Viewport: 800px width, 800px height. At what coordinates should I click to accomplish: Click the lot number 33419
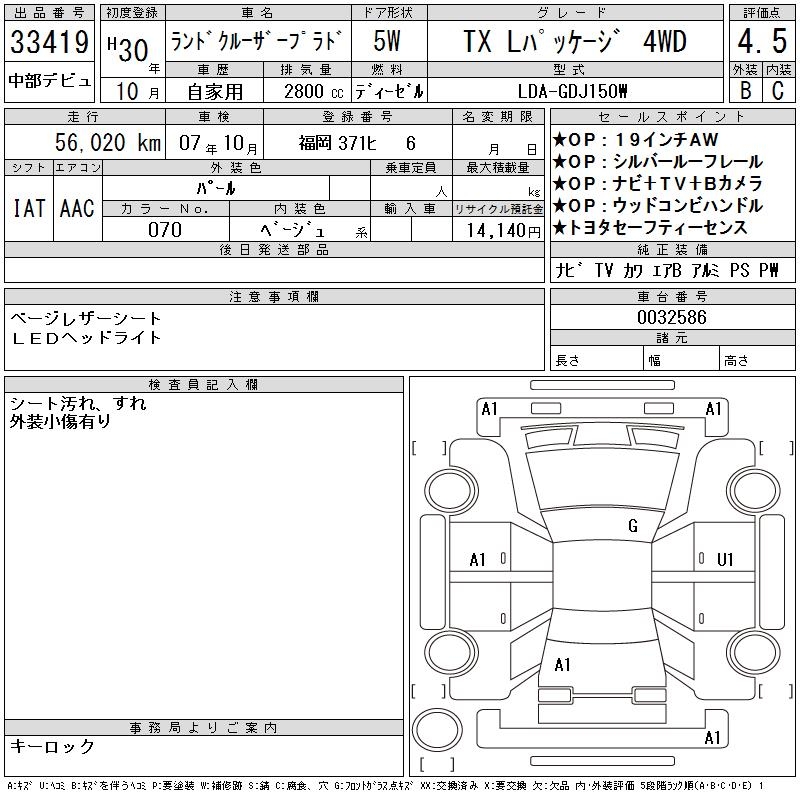(49, 43)
